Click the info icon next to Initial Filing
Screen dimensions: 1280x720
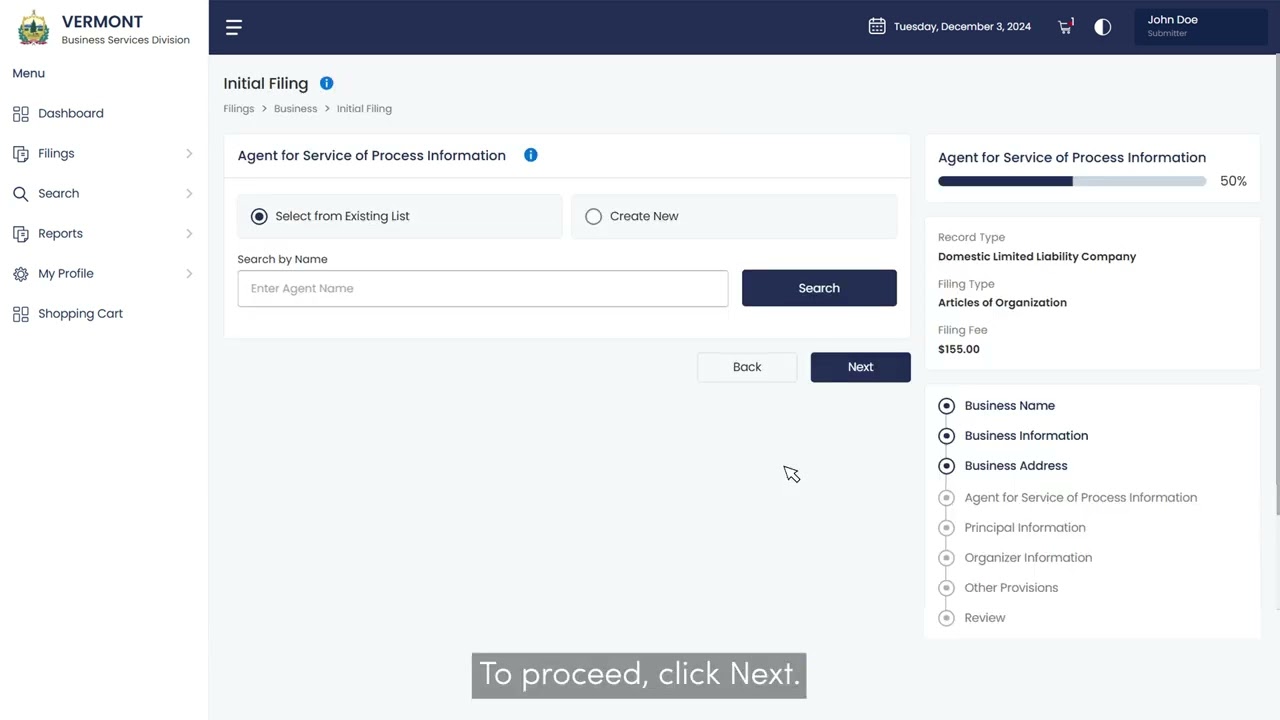[x=326, y=84]
